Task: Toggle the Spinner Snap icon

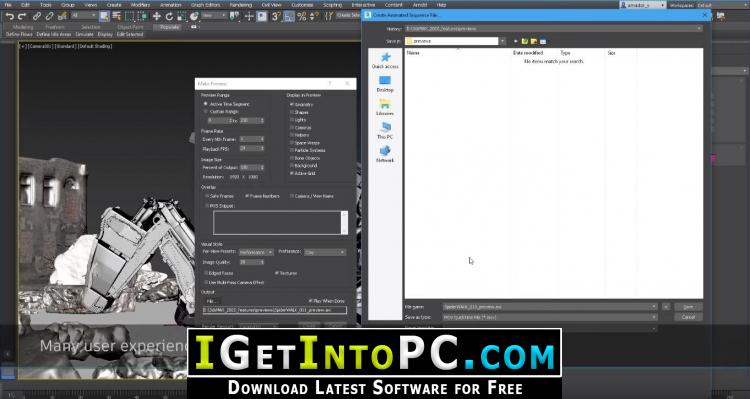Action: coord(314,16)
